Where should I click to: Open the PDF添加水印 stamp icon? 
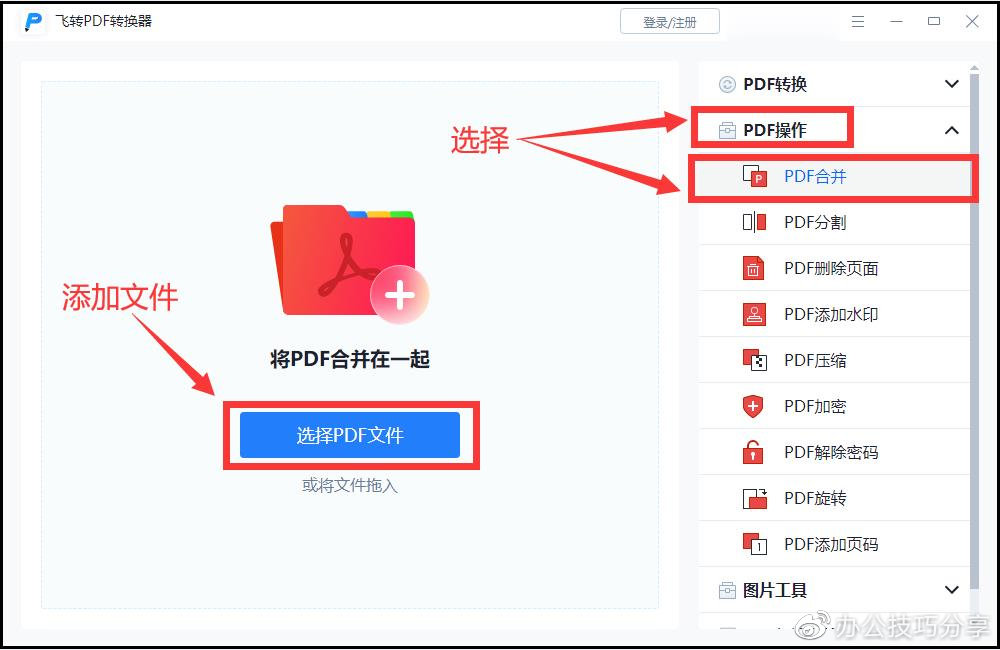coord(754,314)
